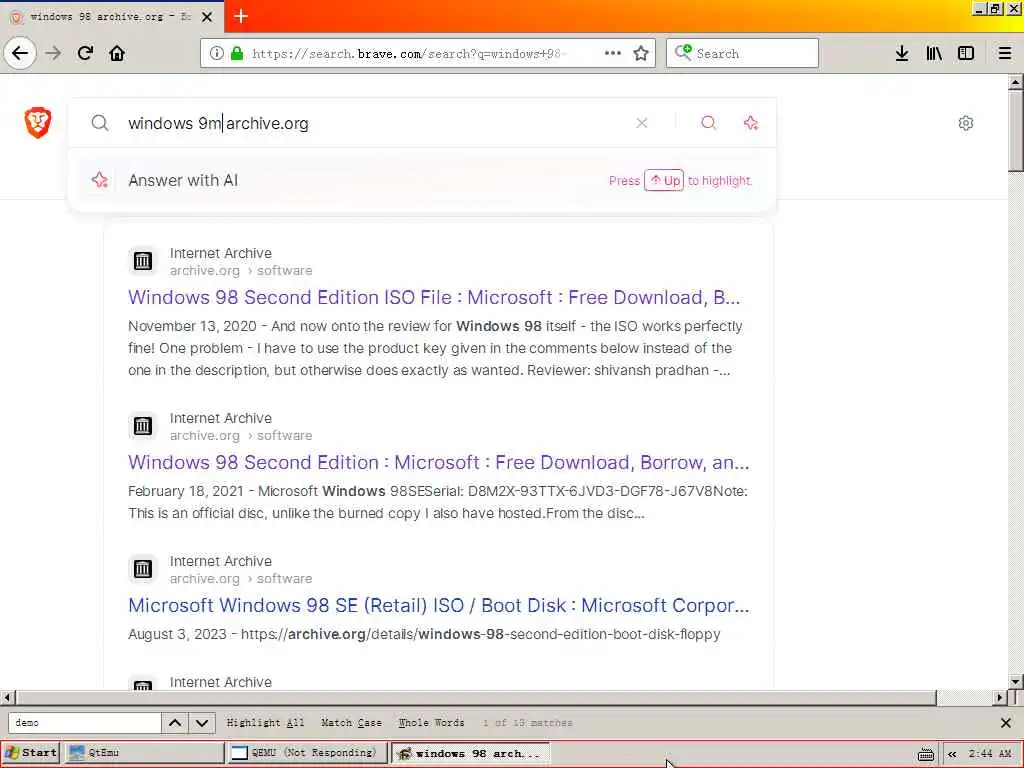Toggle Match Case in find bar

point(351,723)
